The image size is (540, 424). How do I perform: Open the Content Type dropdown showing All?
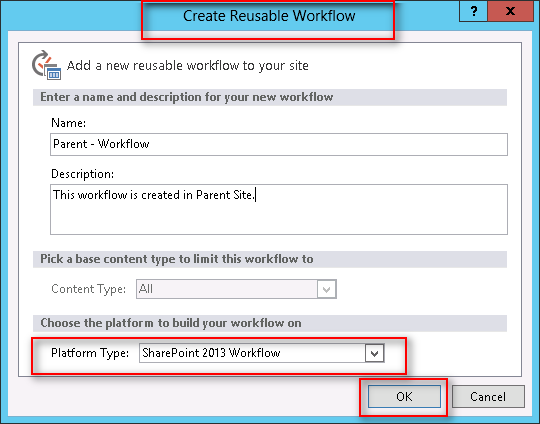point(236,289)
